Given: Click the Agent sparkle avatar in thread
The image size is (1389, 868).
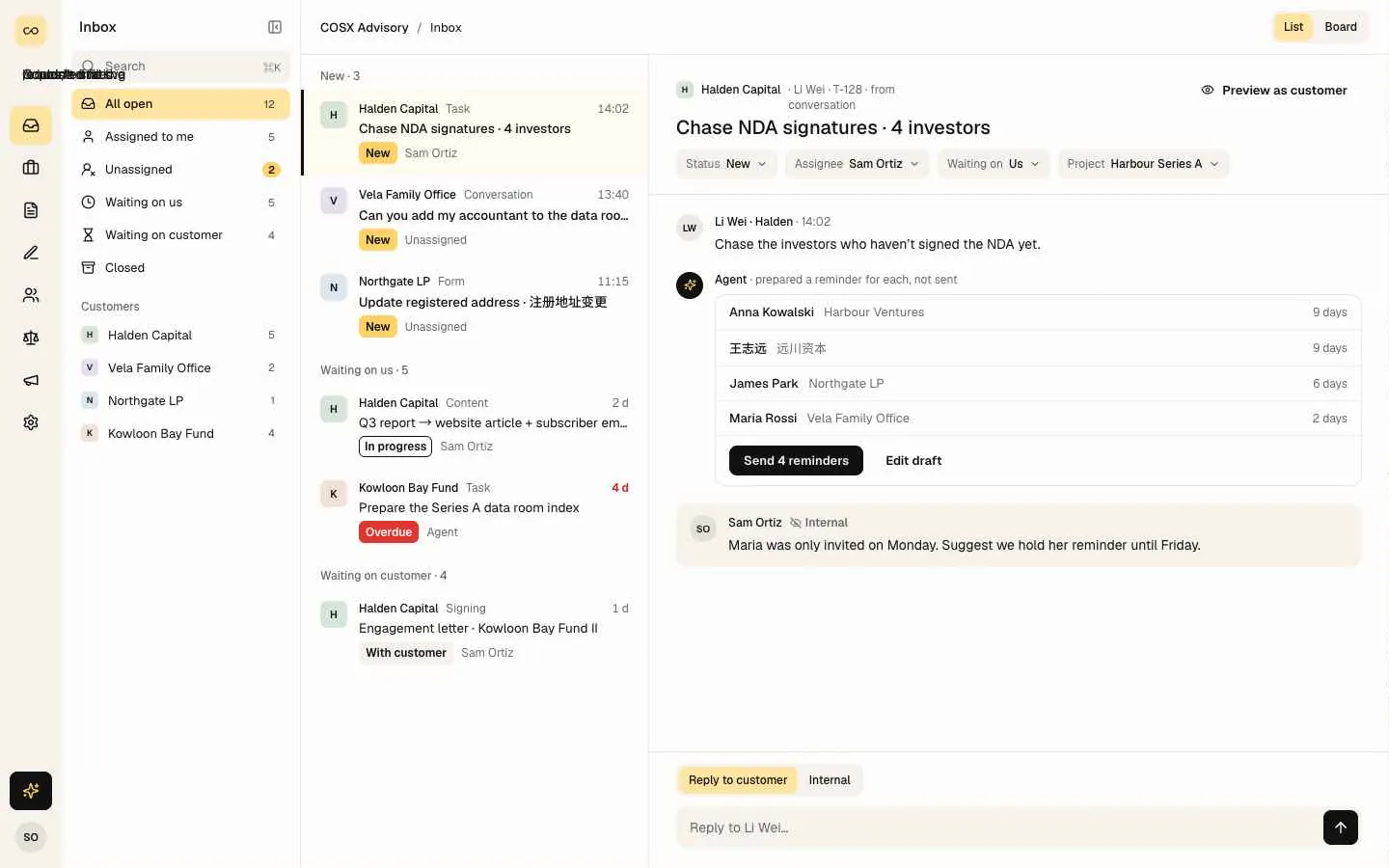Looking at the screenshot, I should (x=690, y=285).
